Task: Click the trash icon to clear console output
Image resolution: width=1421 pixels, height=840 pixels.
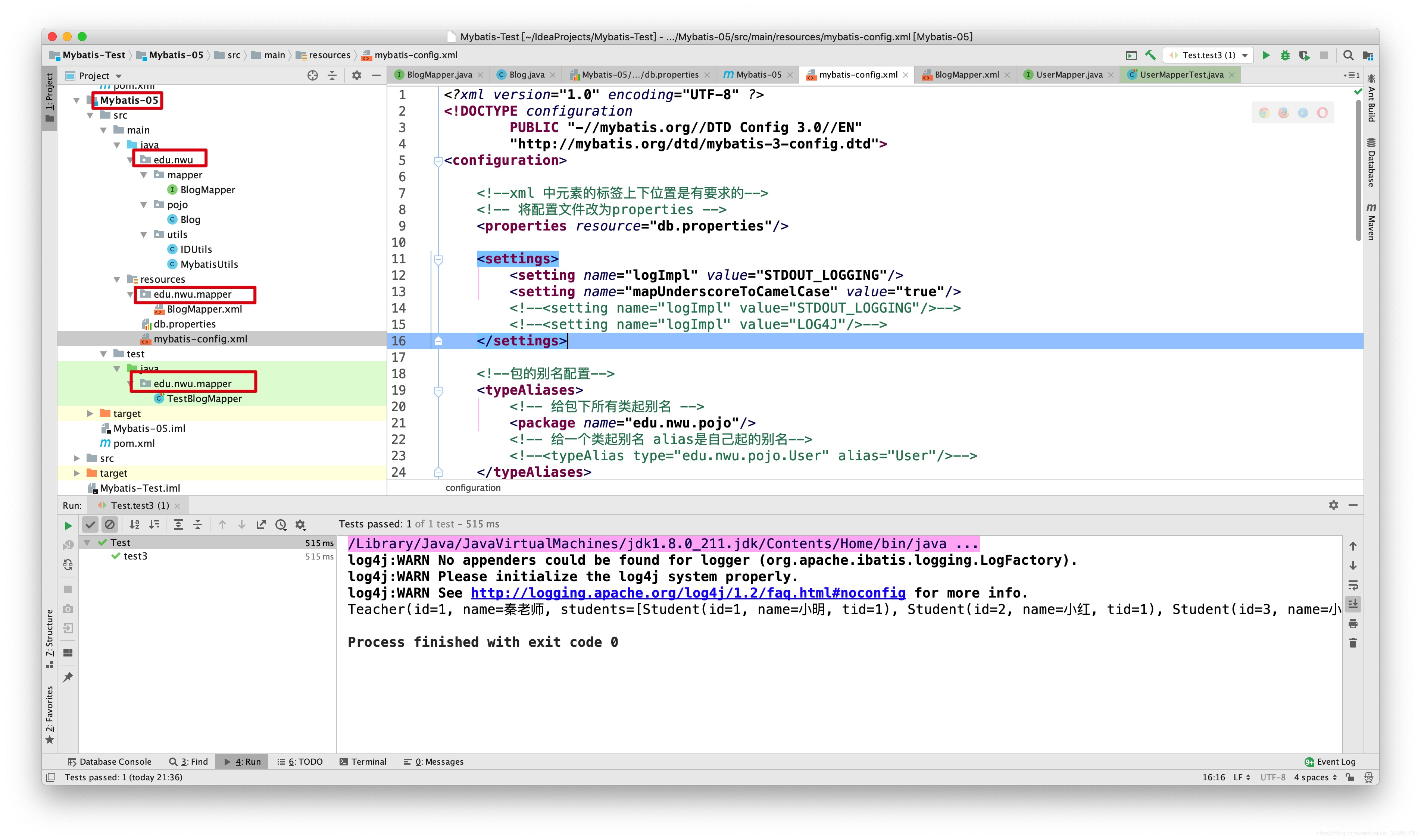Action: 1352,643
